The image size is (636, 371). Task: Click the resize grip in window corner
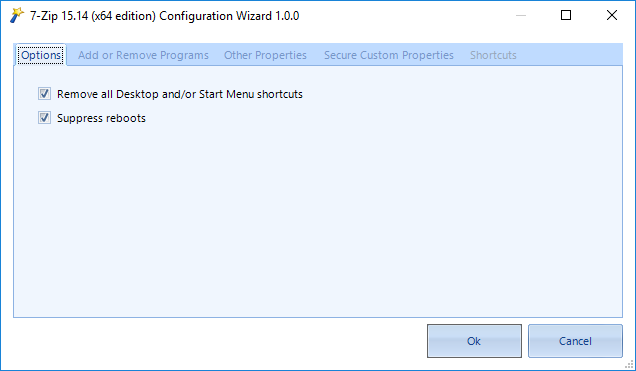point(630,365)
